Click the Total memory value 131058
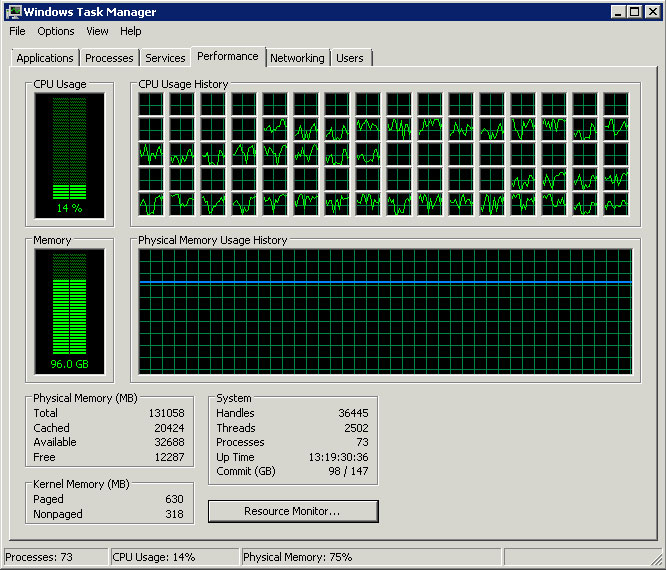 (x=166, y=413)
